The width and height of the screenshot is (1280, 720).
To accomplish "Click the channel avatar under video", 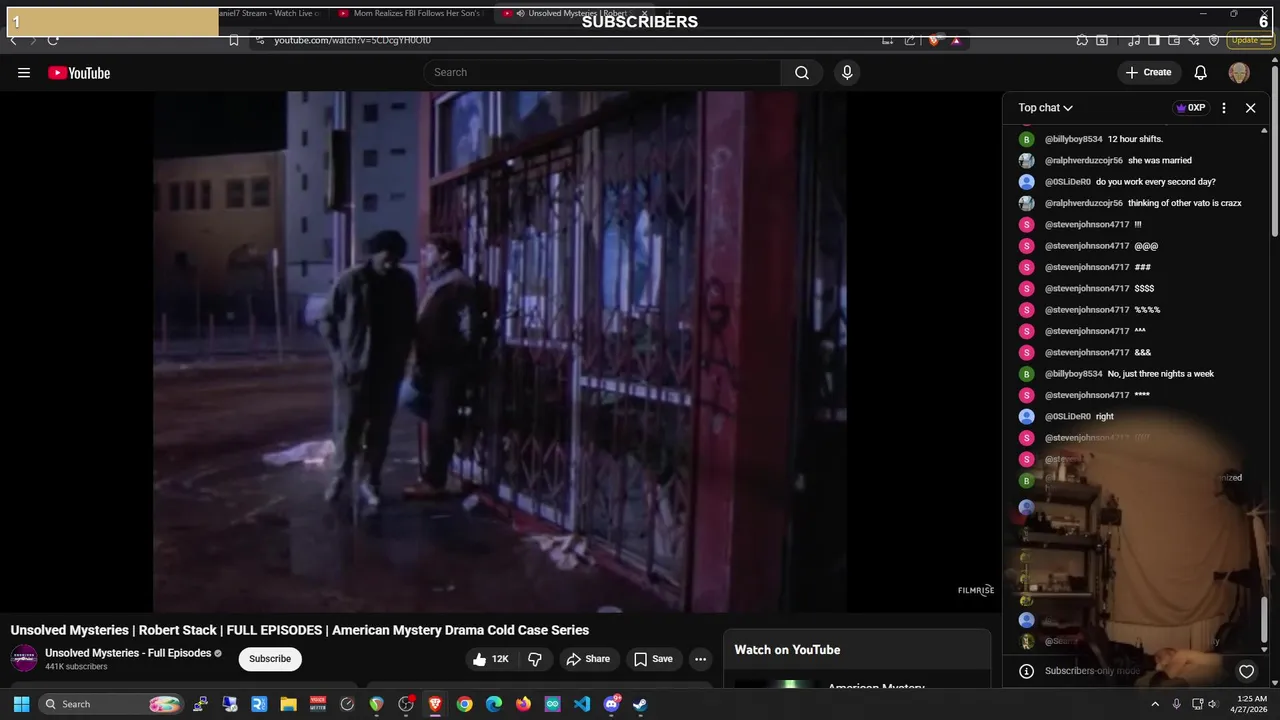I will tap(24, 659).
